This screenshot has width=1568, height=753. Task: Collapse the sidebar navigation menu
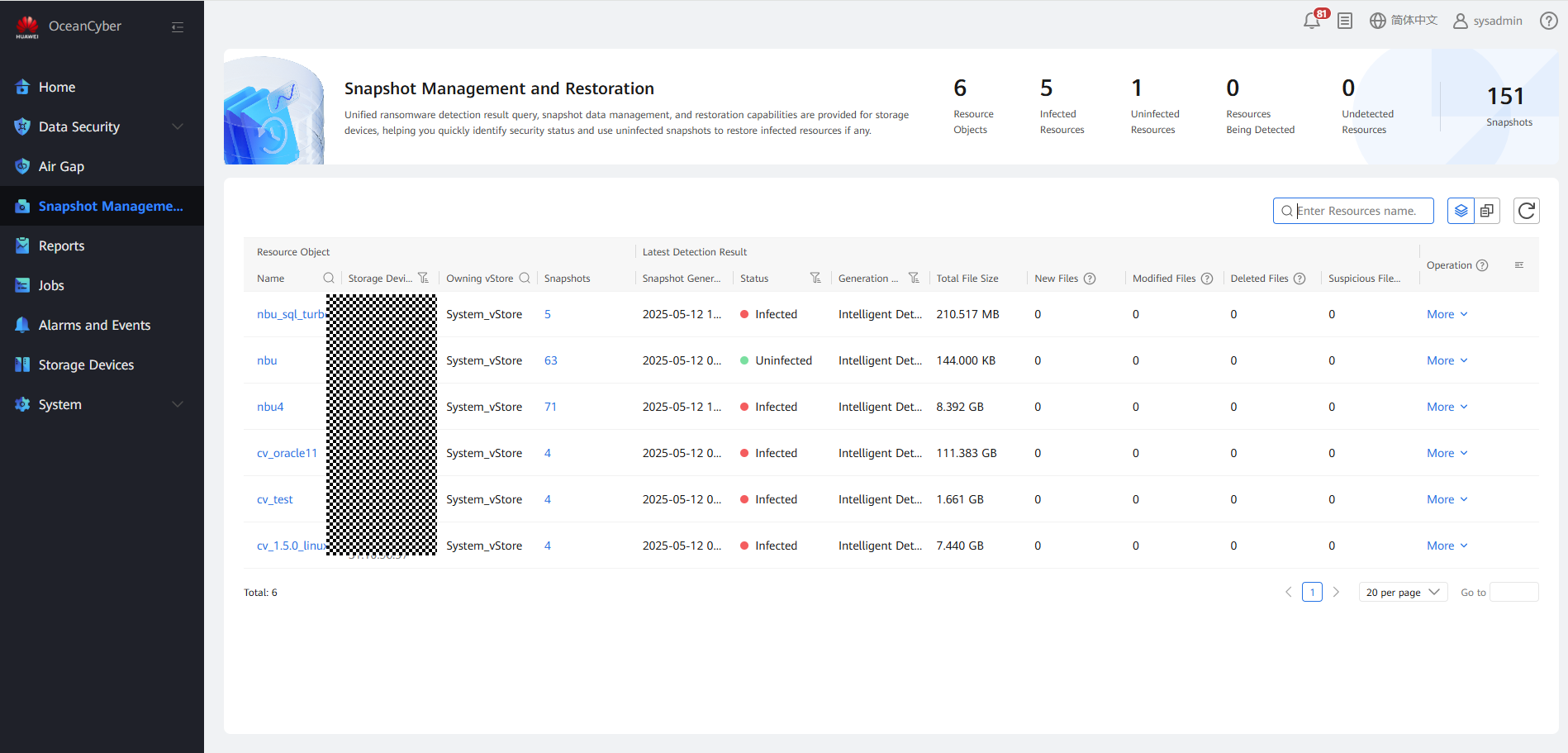(178, 27)
